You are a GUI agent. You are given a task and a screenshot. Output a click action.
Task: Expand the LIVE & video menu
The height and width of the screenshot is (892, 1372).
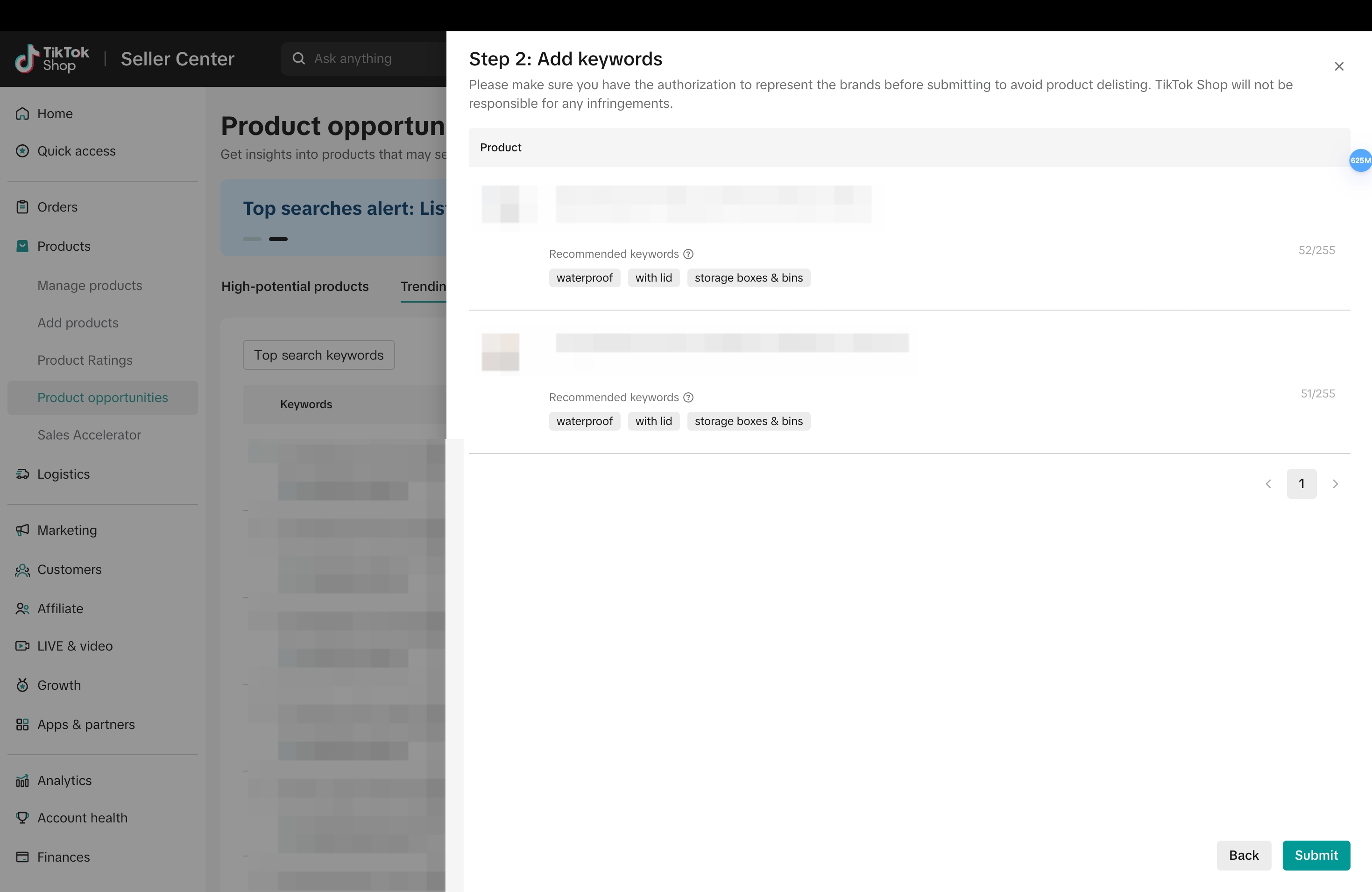103,646
